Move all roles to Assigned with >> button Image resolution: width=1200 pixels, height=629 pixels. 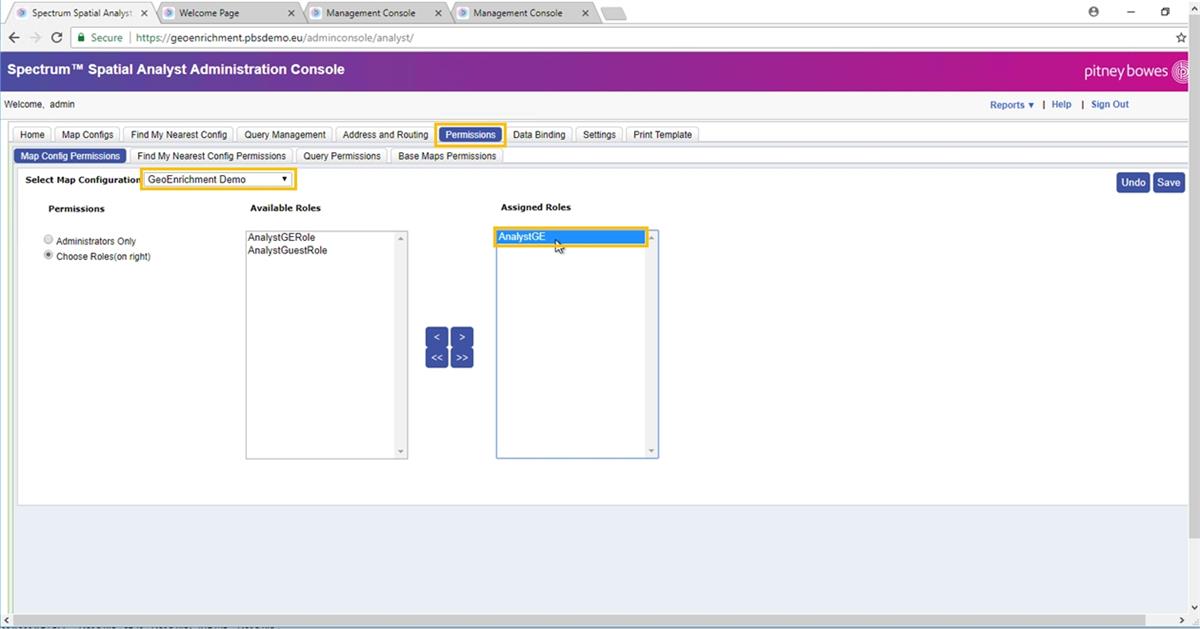462,357
